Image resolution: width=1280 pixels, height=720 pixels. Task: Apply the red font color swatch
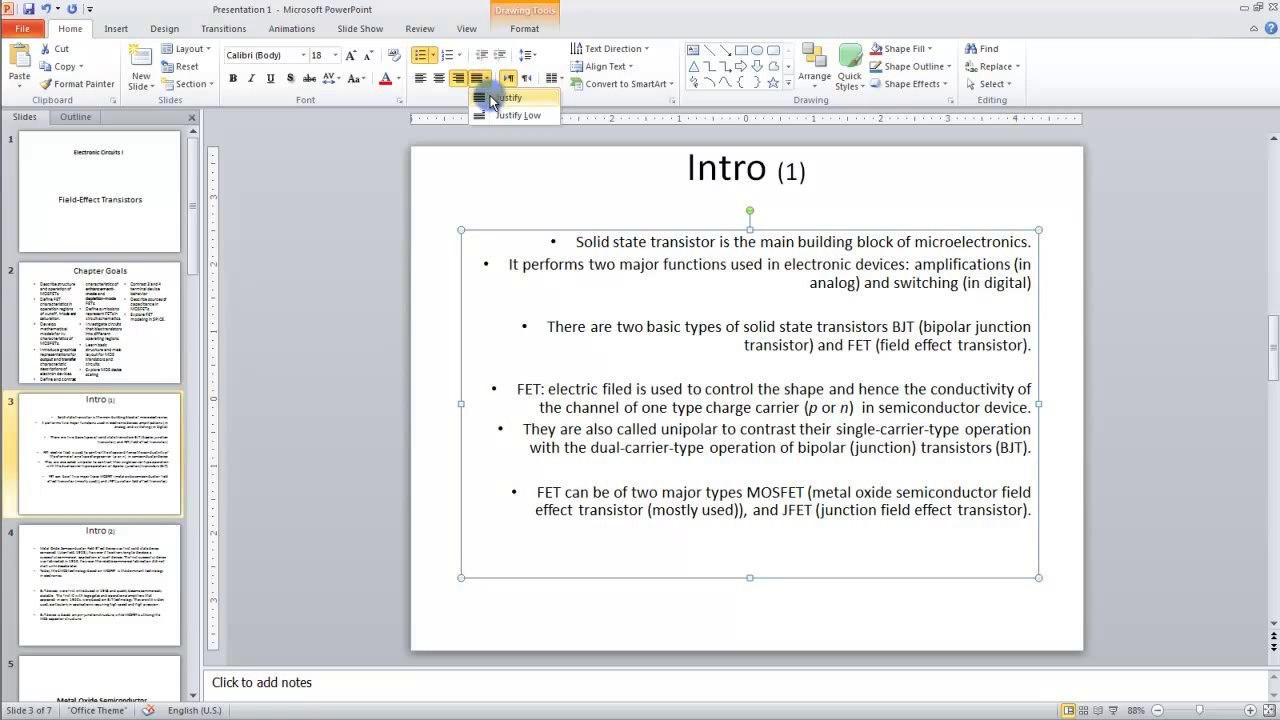385,78
